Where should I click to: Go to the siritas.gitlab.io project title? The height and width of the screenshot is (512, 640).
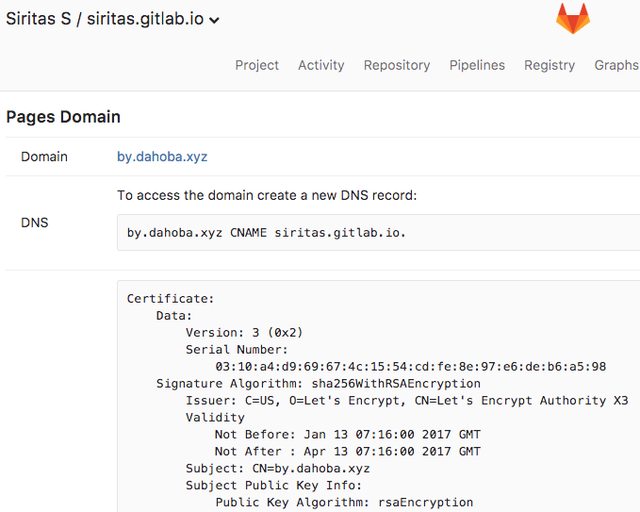tap(144, 20)
